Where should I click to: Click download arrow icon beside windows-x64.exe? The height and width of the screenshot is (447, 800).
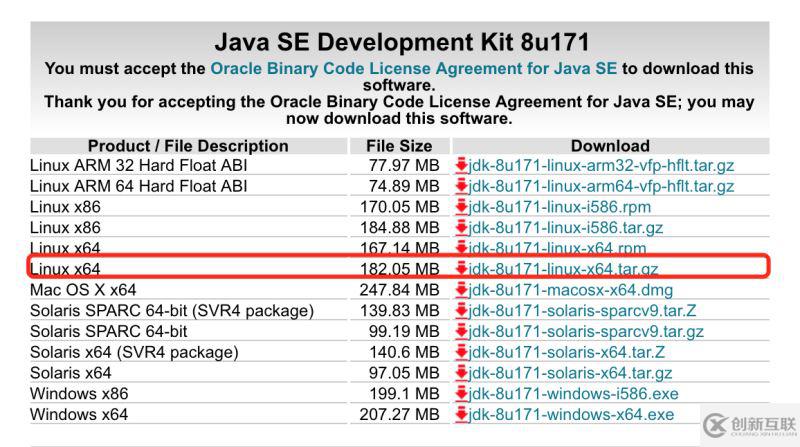(x=461, y=414)
